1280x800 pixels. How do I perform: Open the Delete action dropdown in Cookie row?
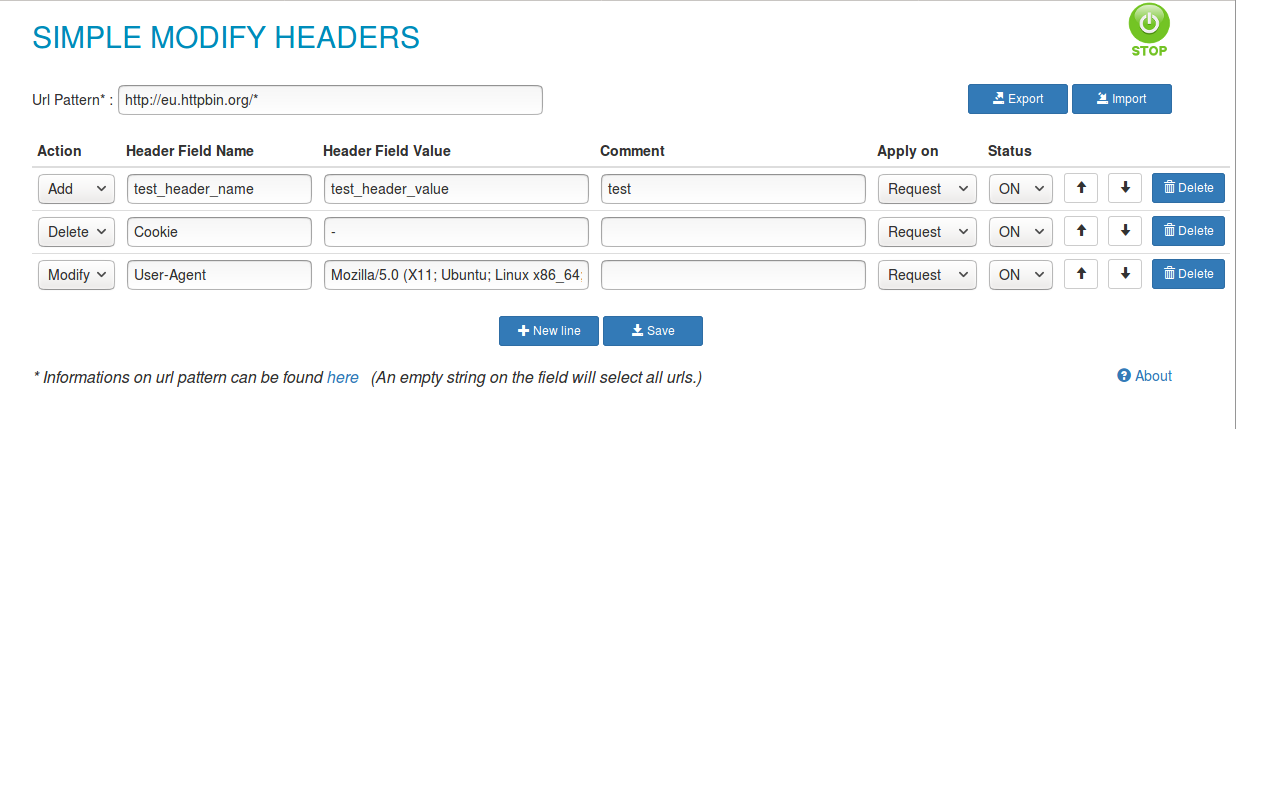click(x=76, y=232)
